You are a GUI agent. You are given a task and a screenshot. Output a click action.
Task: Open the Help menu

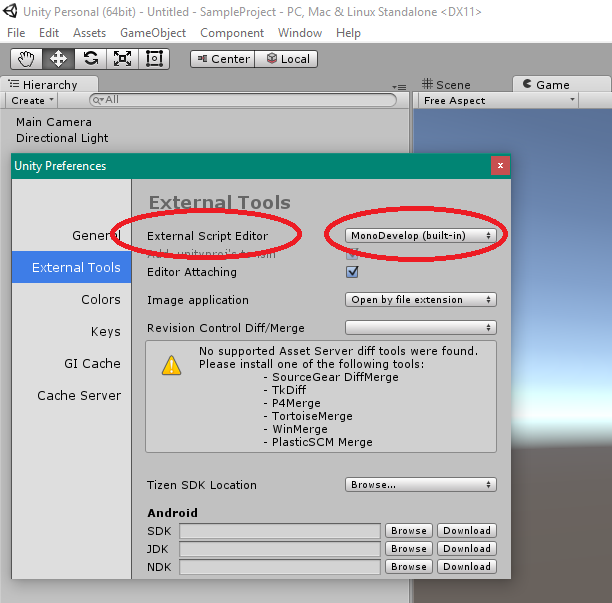[x=348, y=33]
